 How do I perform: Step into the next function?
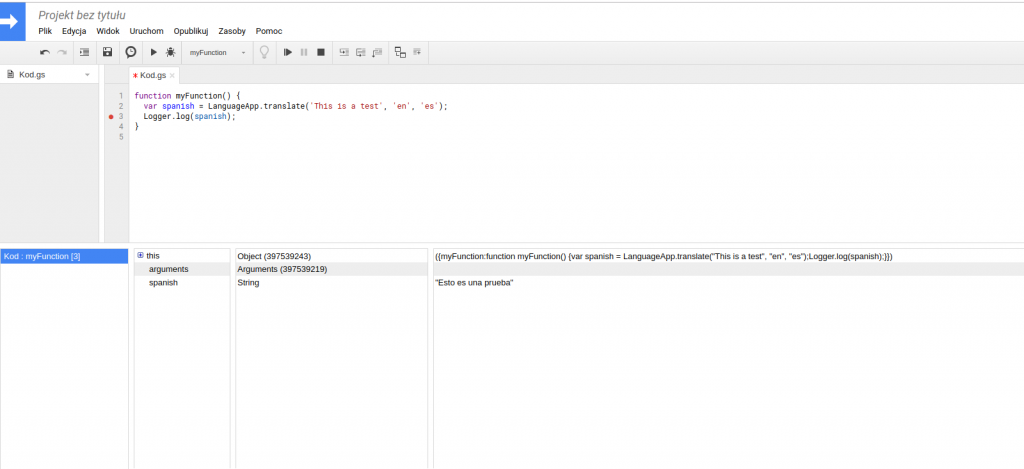click(344, 52)
